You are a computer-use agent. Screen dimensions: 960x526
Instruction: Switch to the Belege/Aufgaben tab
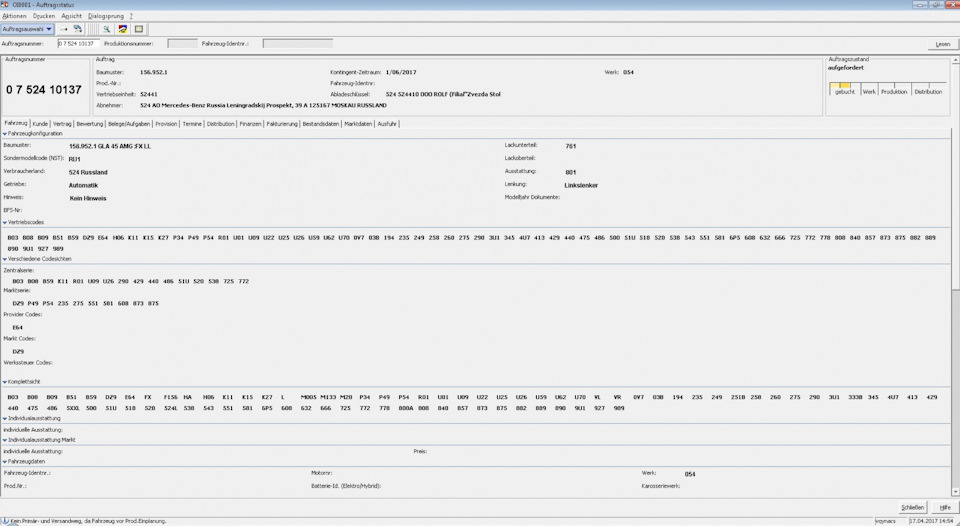(129, 124)
